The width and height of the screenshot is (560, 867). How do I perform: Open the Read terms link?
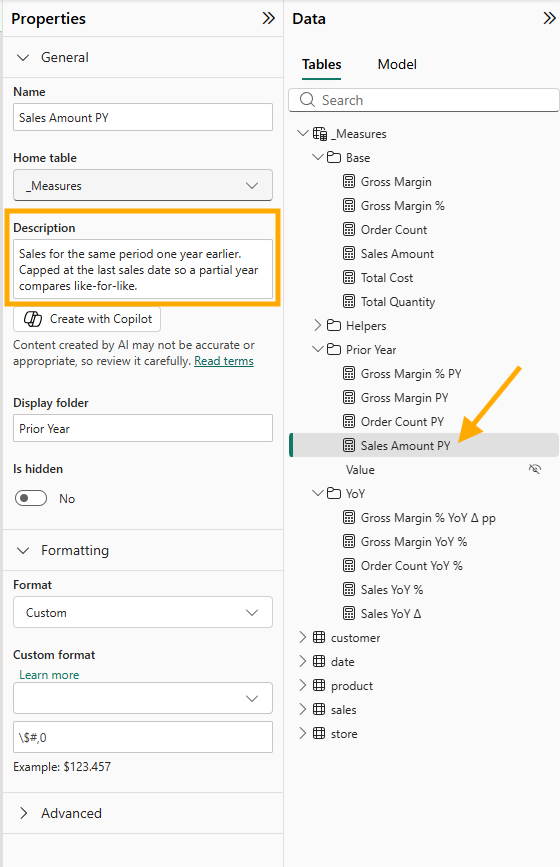224,361
